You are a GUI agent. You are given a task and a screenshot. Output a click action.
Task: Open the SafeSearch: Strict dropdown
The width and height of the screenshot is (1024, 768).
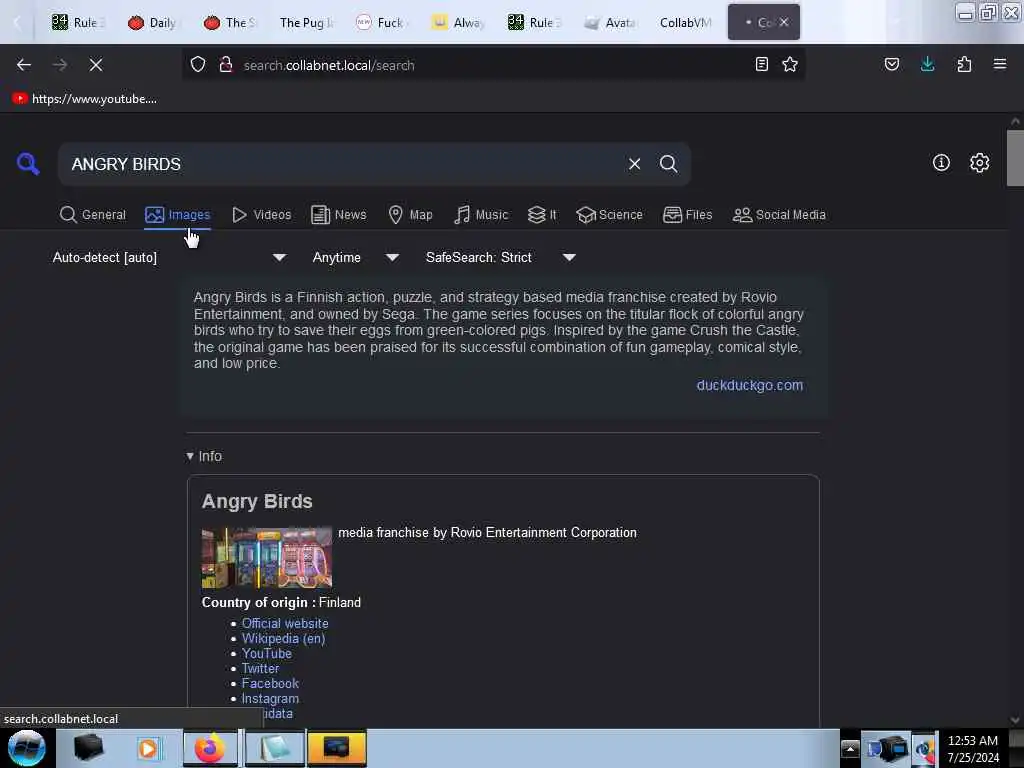tap(500, 257)
